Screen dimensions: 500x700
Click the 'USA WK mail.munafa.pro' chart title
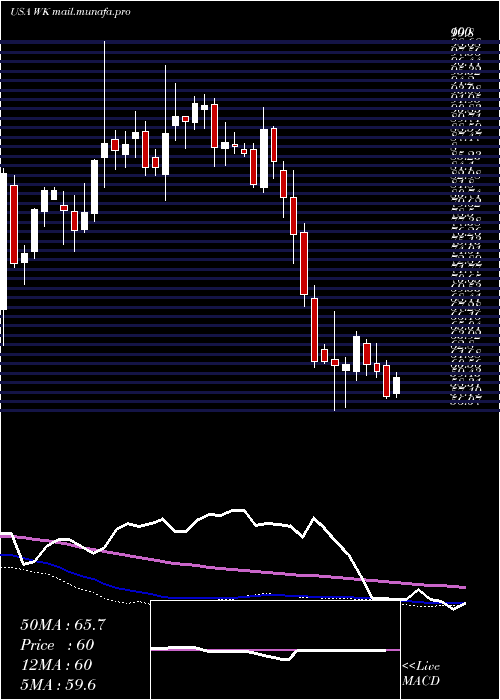click(70, 12)
